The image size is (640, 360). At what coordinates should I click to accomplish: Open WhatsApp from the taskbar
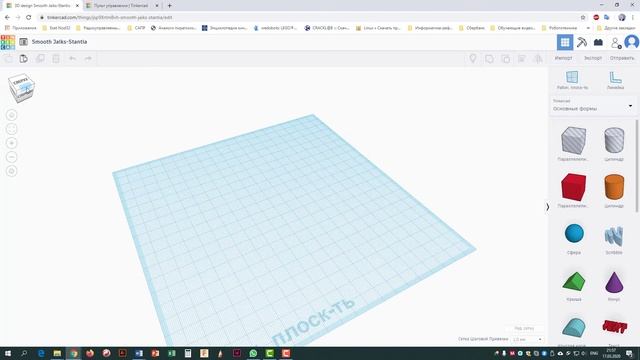(253, 353)
